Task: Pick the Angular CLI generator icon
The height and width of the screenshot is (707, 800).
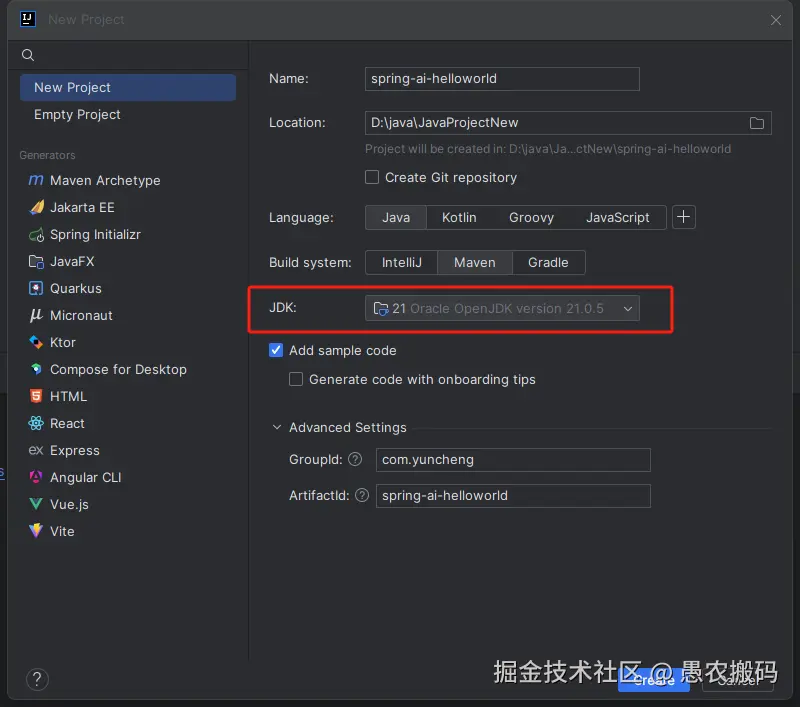Action: 36,477
